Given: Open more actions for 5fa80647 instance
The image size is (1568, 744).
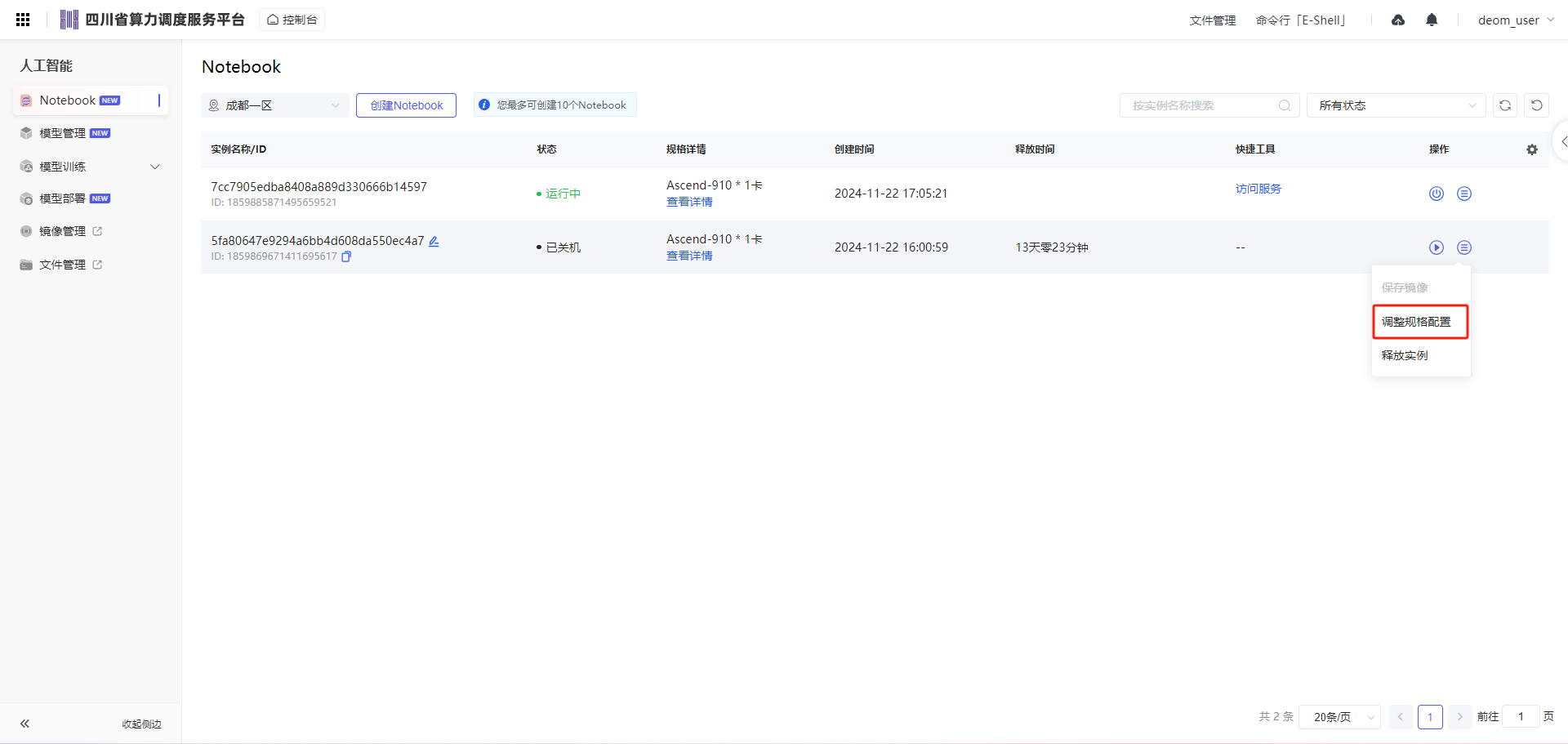Looking at the screenshot, I should click(1464, 247).
